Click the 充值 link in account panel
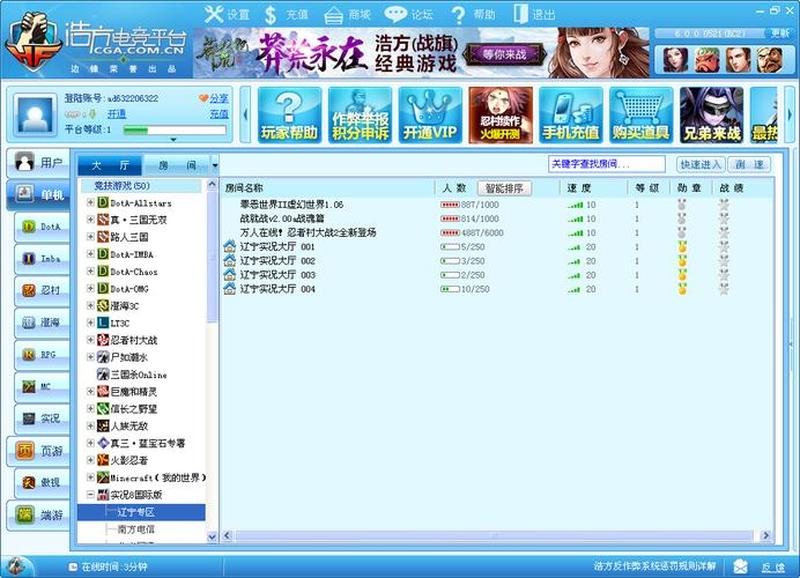Viewport: 800px width, 578px height. 218,114
